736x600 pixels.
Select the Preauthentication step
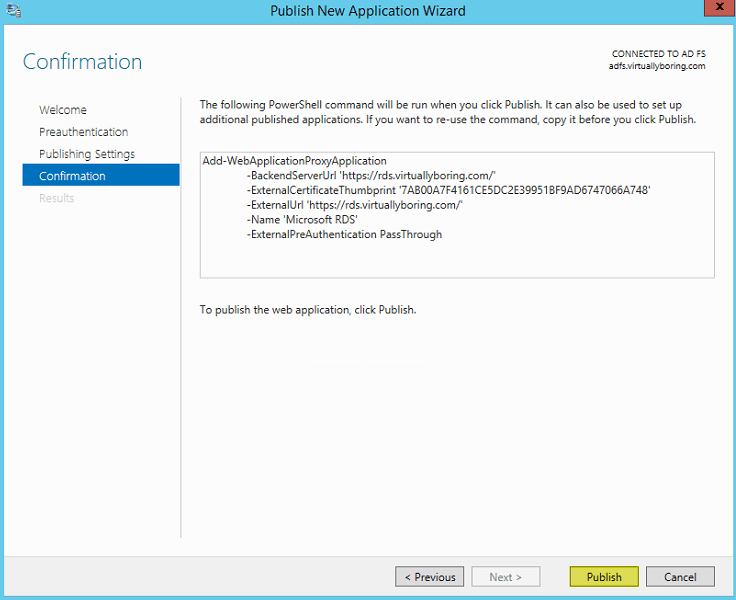(x=84, y=132)
